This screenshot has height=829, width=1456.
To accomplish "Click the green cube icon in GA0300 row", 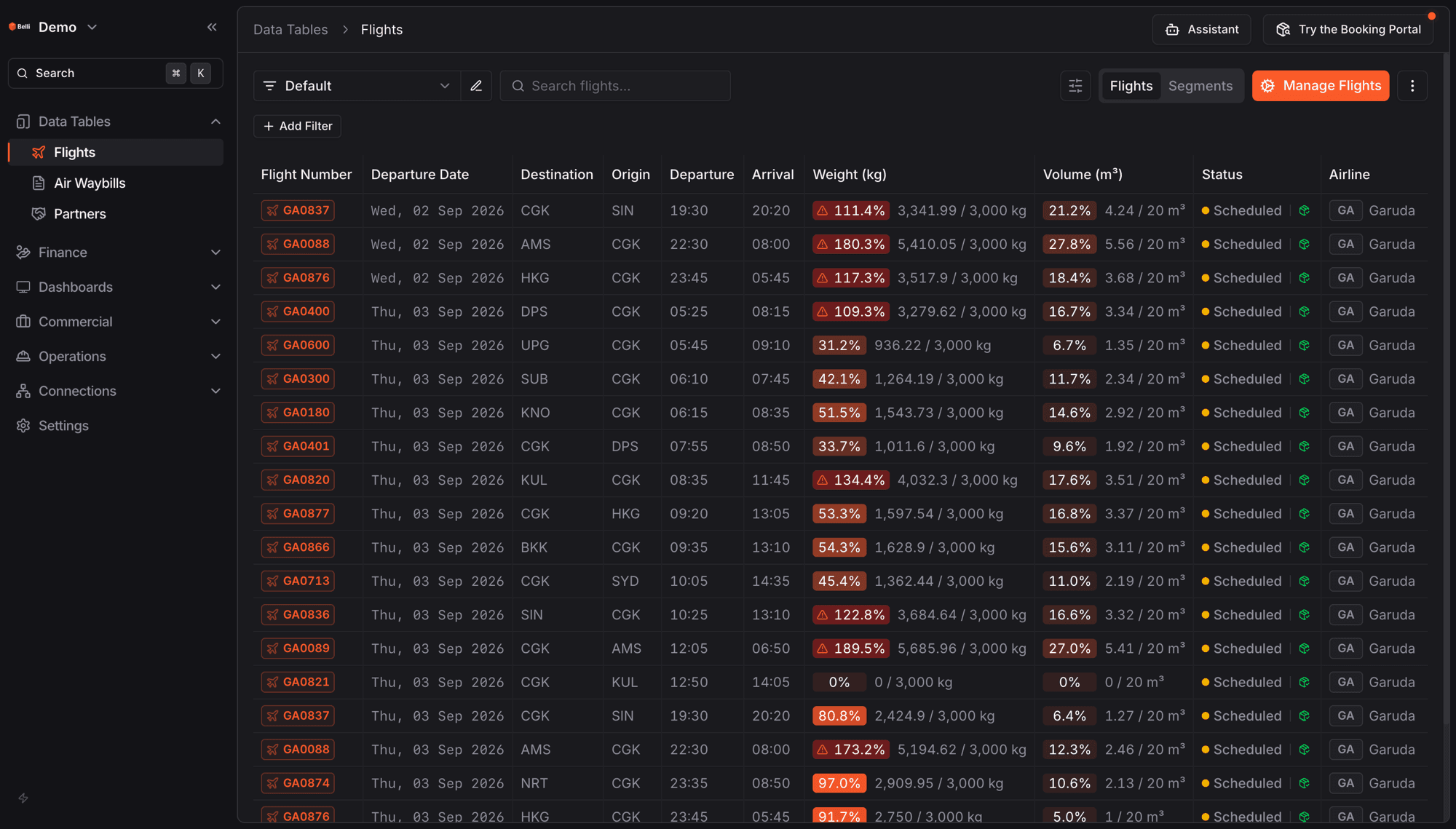I will pyautogui.click(x=1305, y=379).
